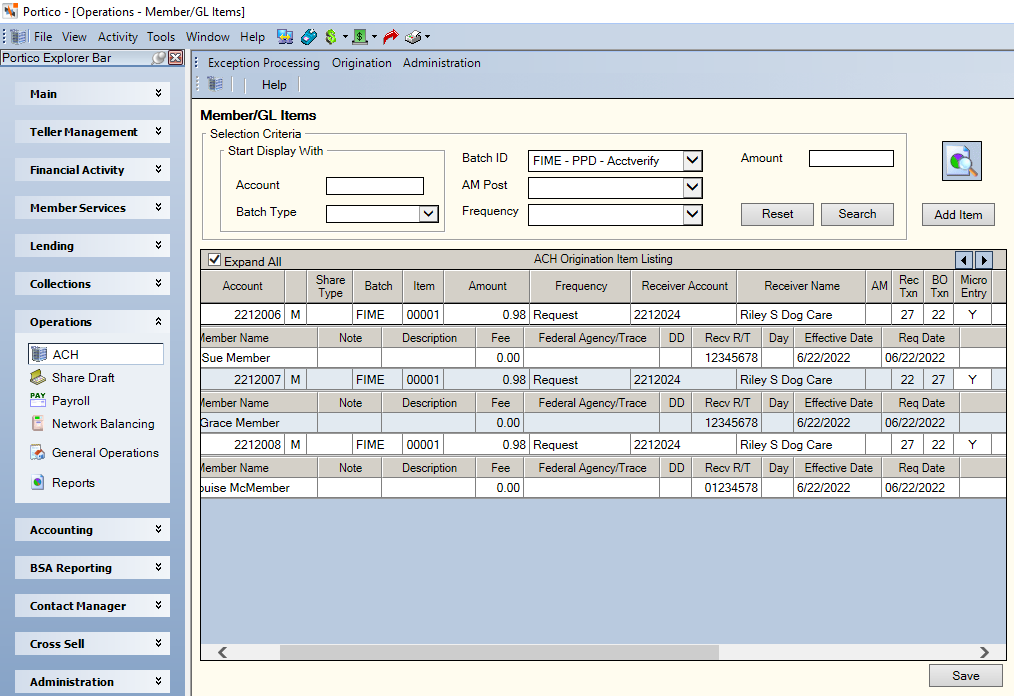Click the printer toolbar icon
The height and width of the screenshot is (696, 1014).
pos(413,37)
